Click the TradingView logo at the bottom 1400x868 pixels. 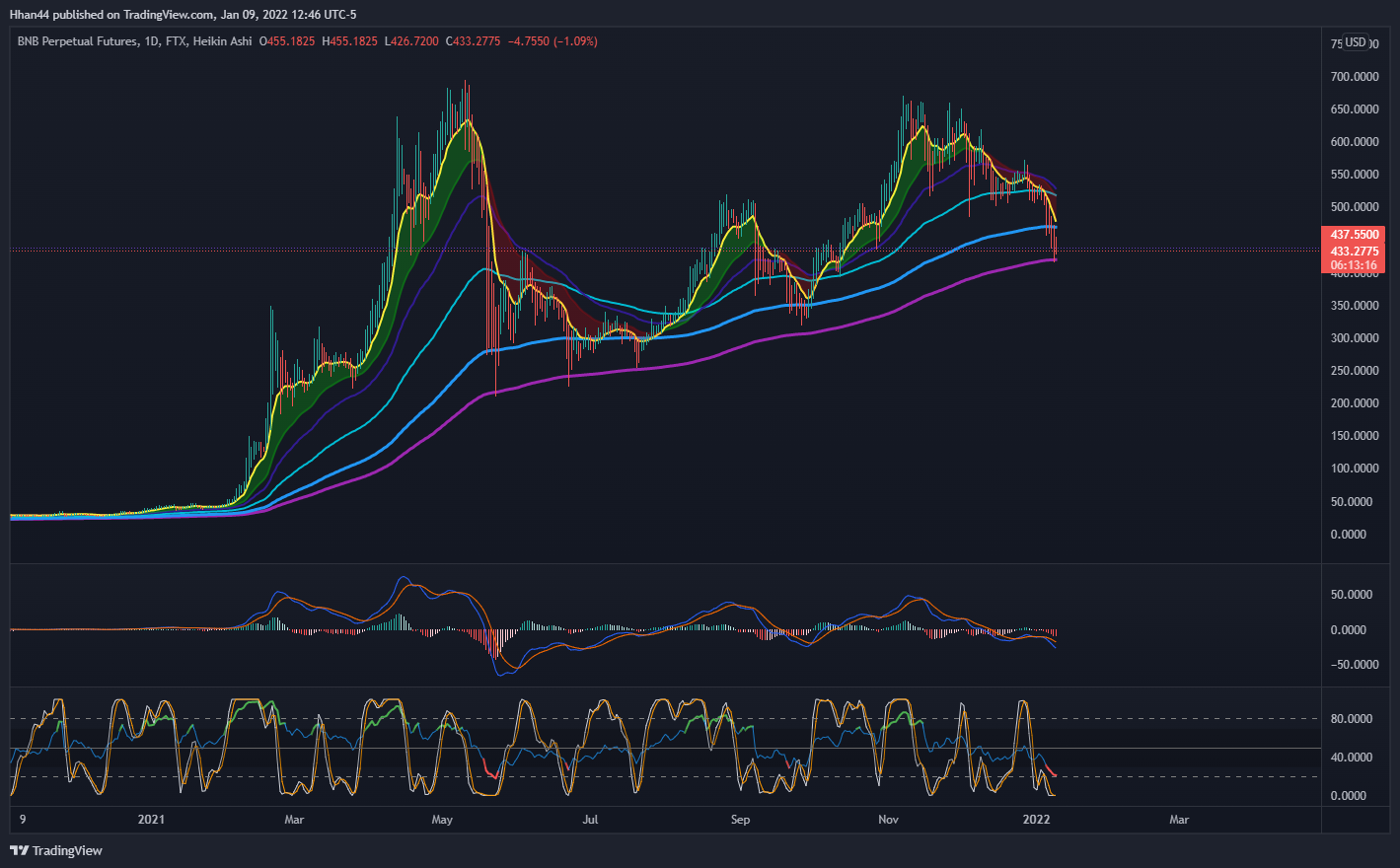coord(56,850)
